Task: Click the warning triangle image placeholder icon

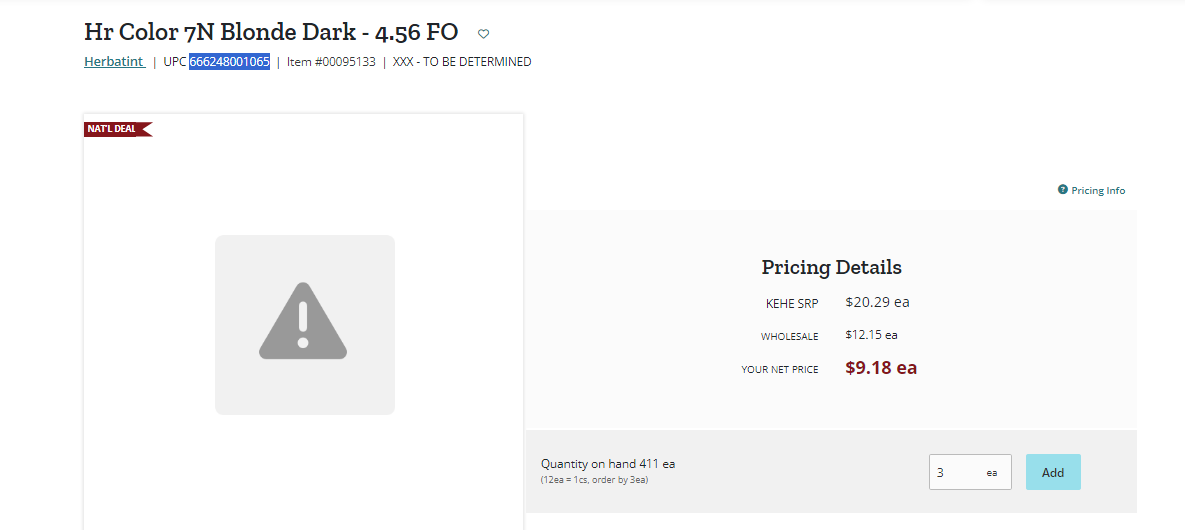Action: point(303,321)
